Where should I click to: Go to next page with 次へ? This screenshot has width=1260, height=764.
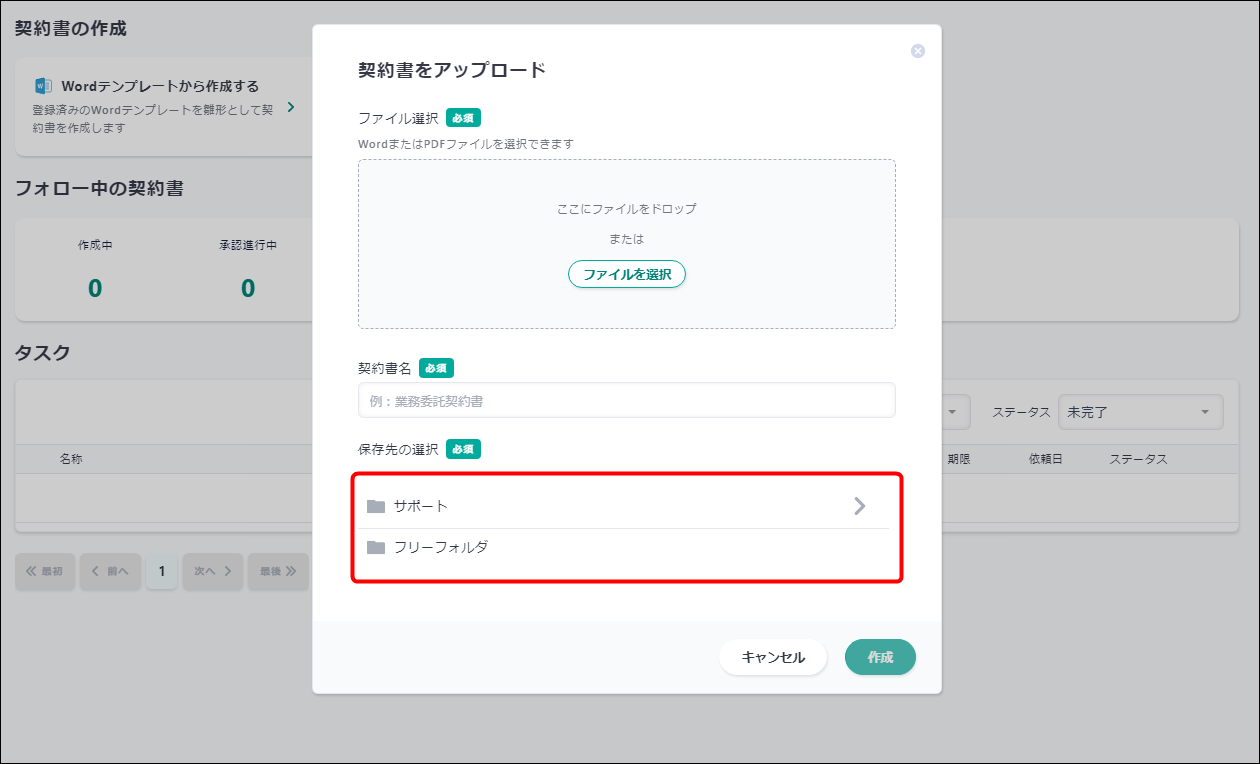(213, 571)
